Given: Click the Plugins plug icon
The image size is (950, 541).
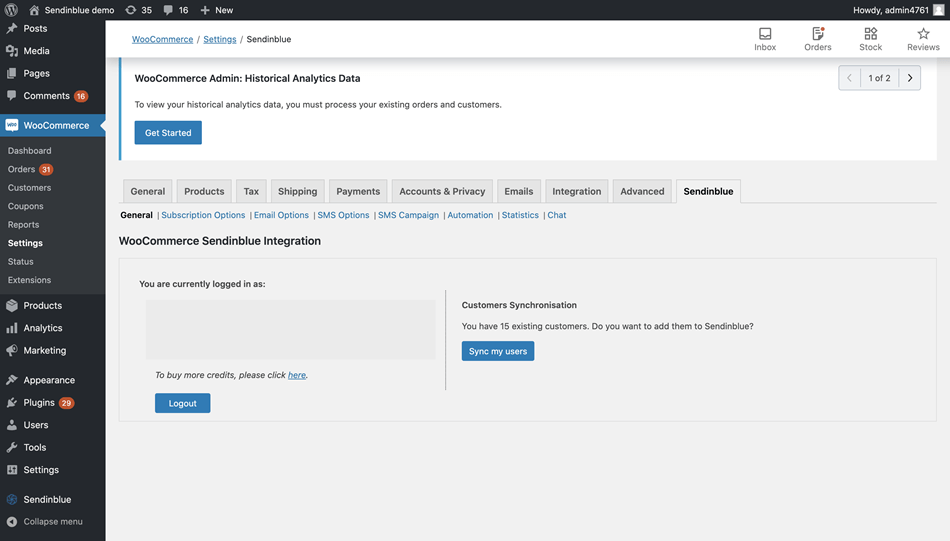Looking at the screenshot, I should click(x=12, y=402).
